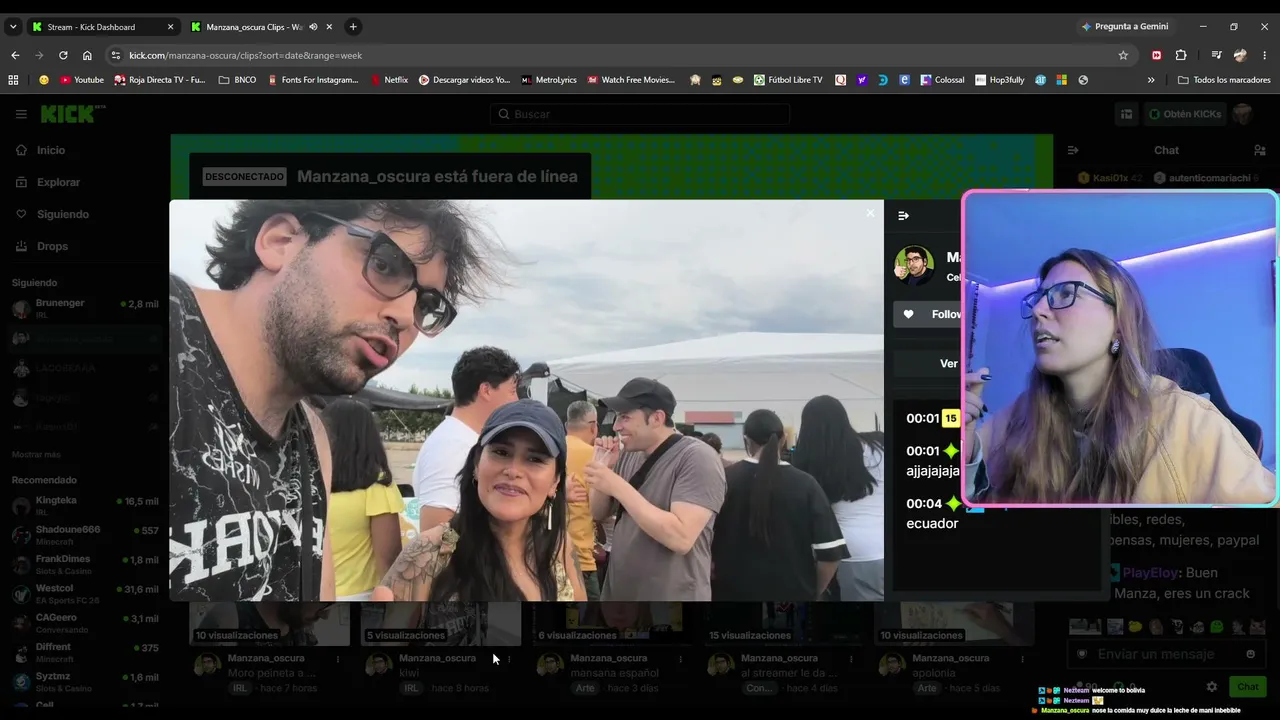The height and width of the screenshot is (720, 1280).
Task: Open the media controls icon in Chrome toolbar
Action: coord(1216,55)
